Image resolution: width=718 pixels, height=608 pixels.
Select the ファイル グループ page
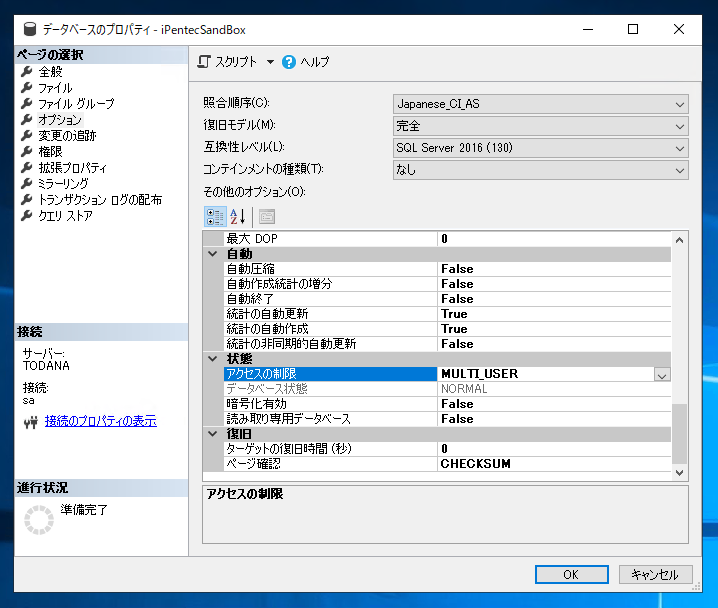tap(76, 103)
